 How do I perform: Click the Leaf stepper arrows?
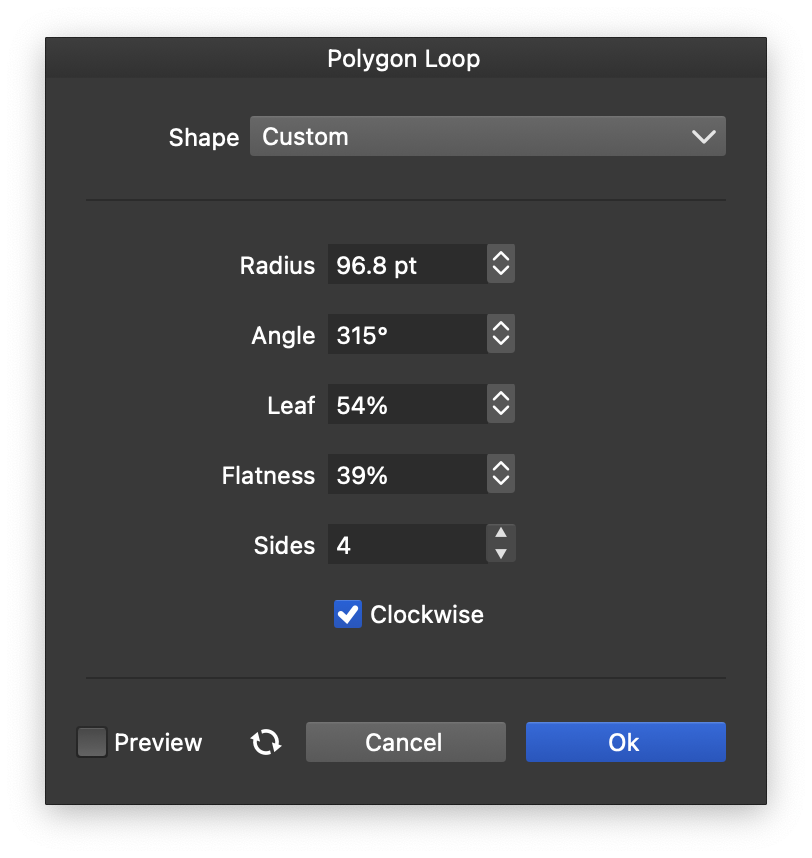coord(501,405)
